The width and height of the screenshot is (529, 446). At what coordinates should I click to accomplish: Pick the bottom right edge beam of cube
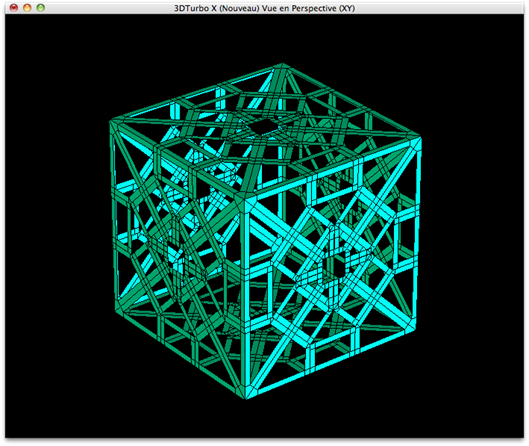click(x=331, y=363)
